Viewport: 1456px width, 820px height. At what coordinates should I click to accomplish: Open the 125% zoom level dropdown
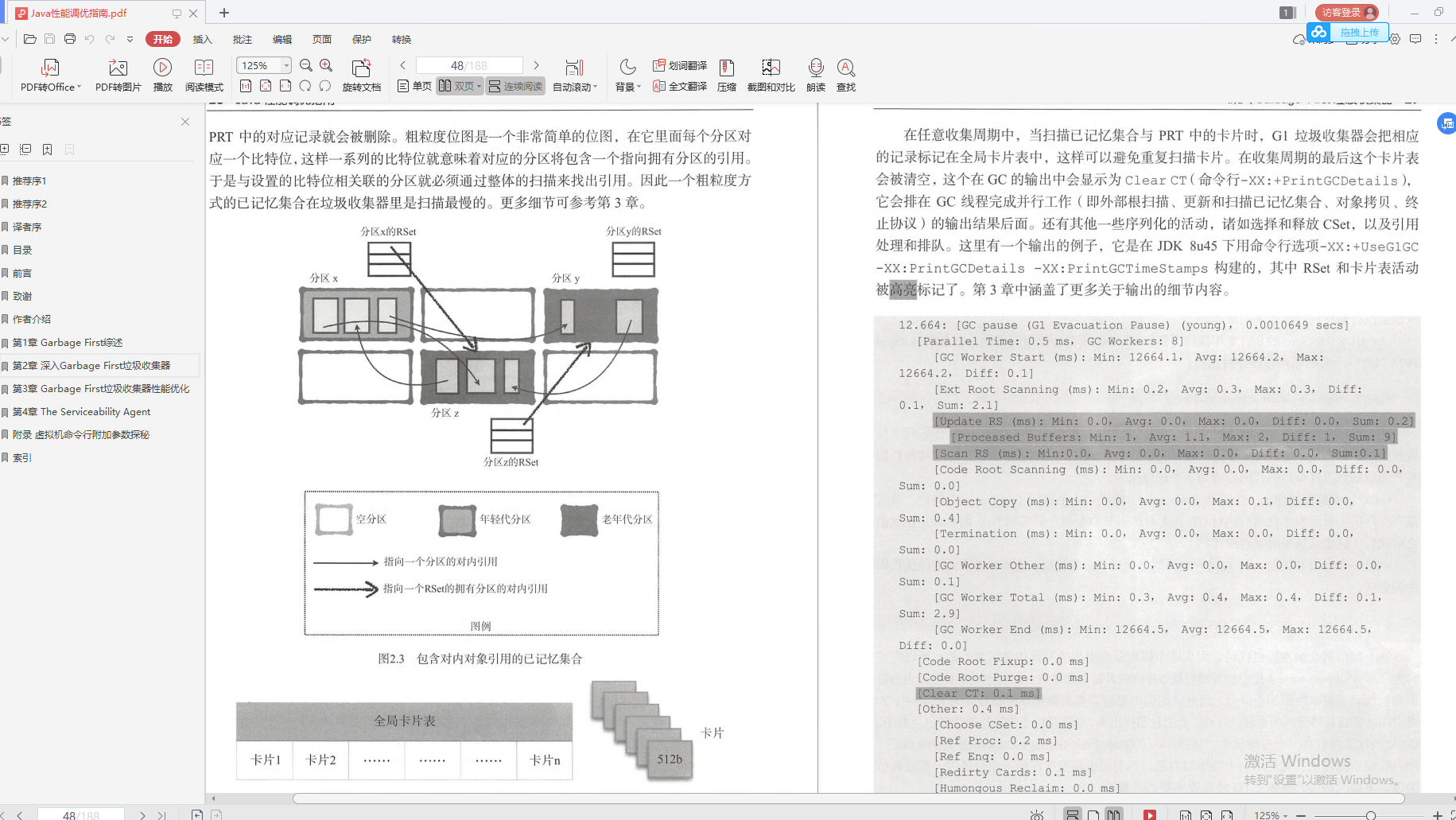coord(286,65)
